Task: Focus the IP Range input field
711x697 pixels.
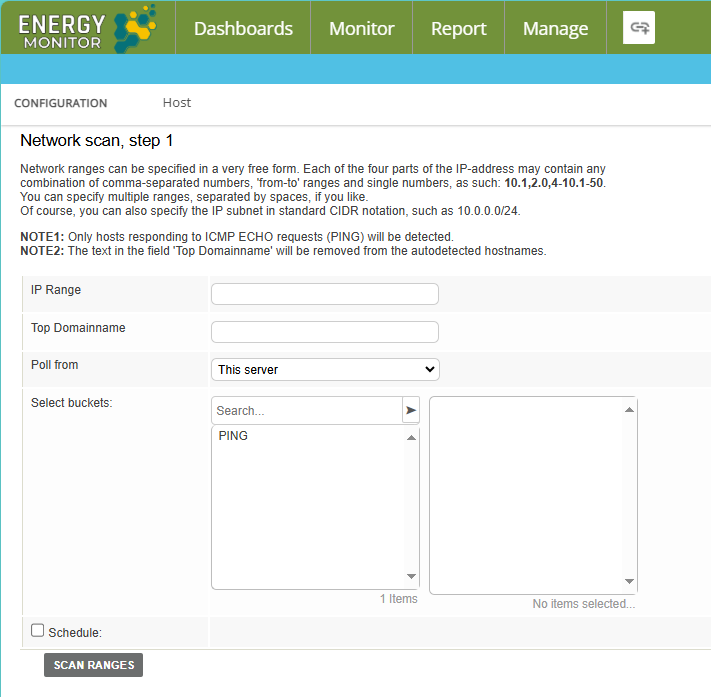Action: (325, 293)
